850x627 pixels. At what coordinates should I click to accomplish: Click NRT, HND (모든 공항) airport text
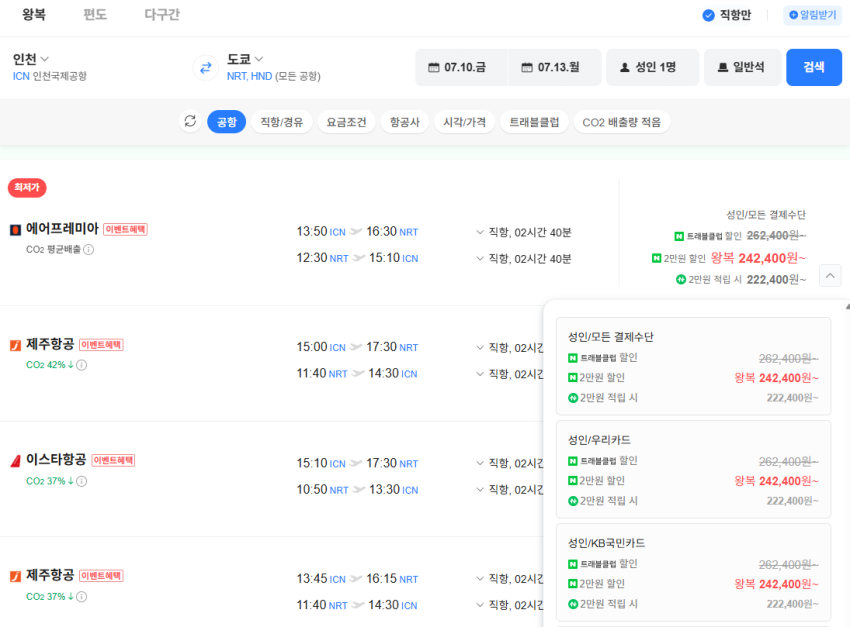pyautogui.click(x=274, y=76)
